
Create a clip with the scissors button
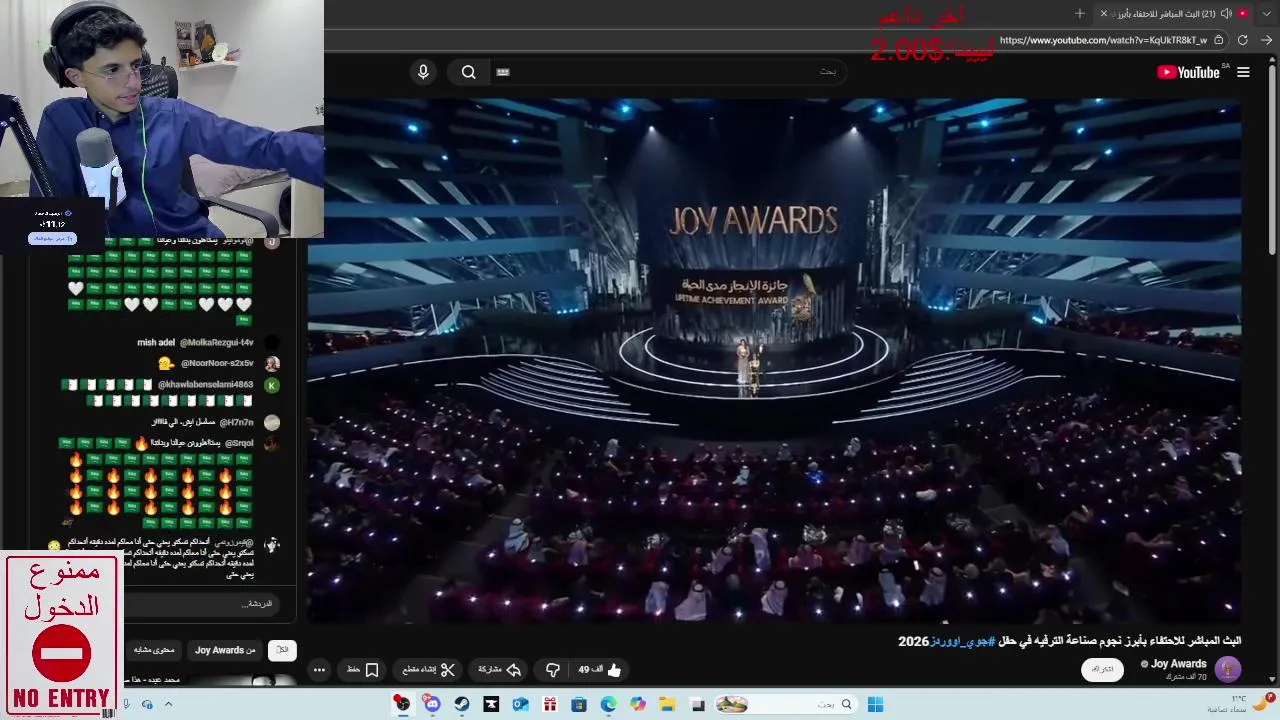coord(429,670)
